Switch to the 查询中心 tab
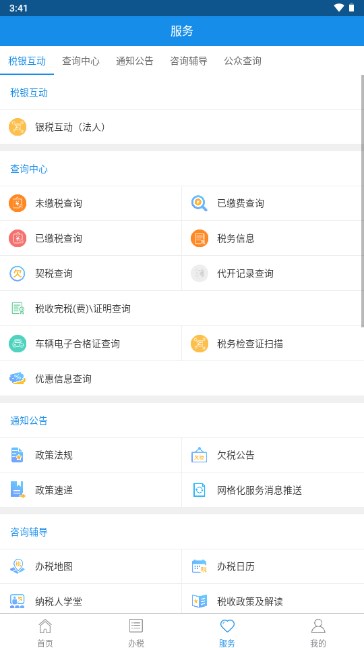The image size is (364, 648). (81, 61)
